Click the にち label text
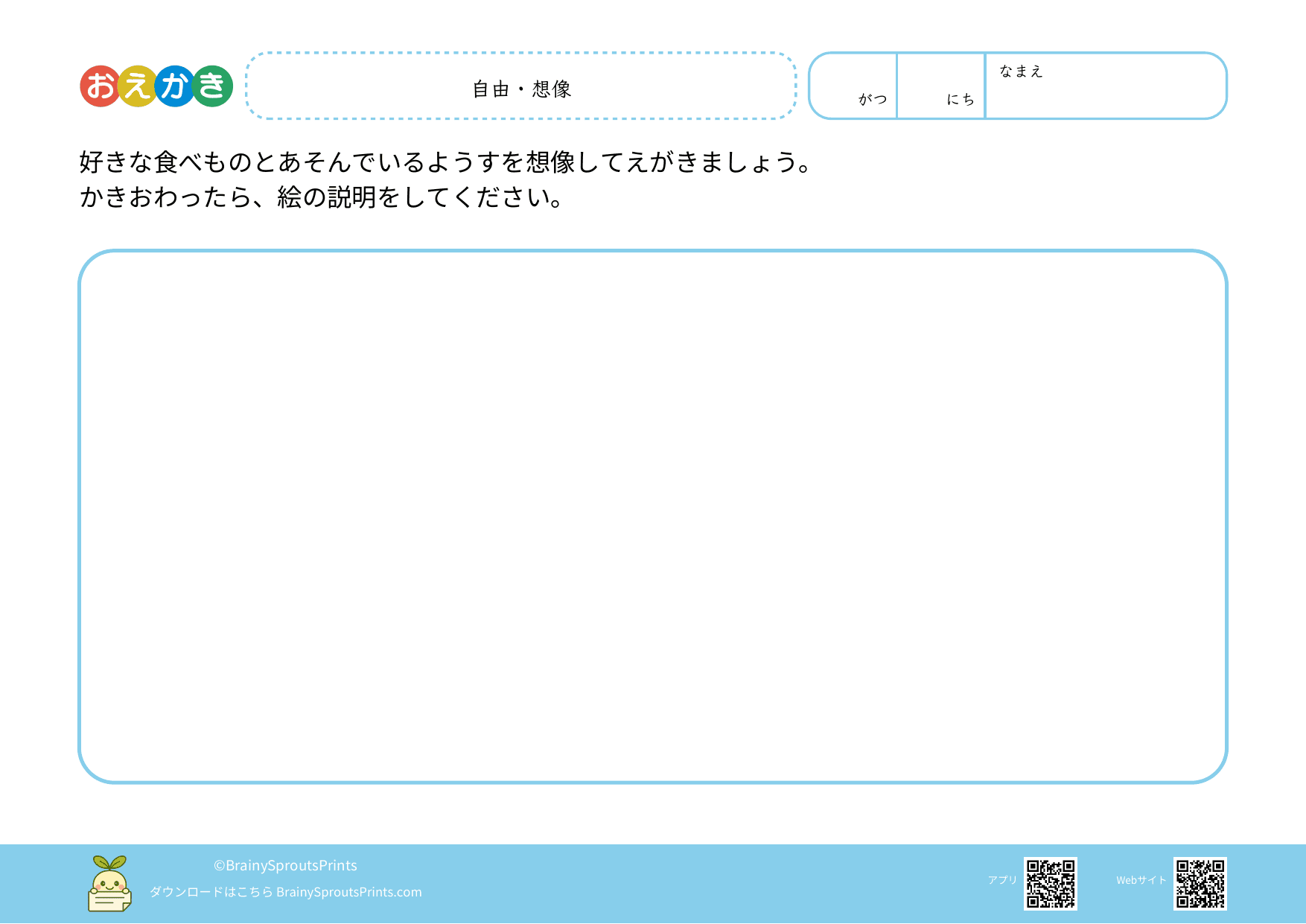The width and height of the screenshot is (1306, 924). click(x=960, y=100)
